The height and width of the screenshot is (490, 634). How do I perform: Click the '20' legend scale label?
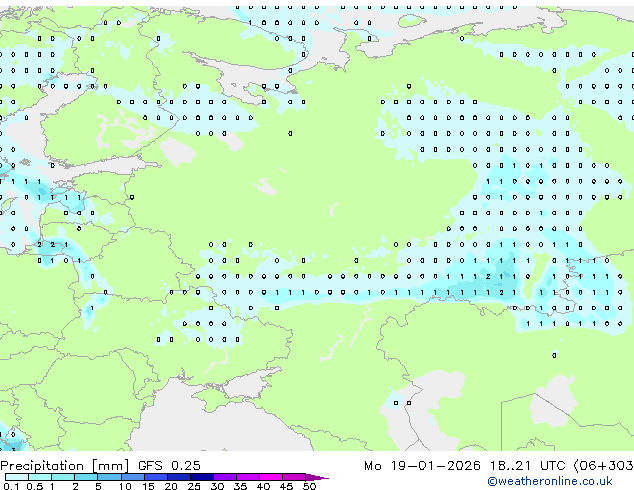[x=171, y=486]
